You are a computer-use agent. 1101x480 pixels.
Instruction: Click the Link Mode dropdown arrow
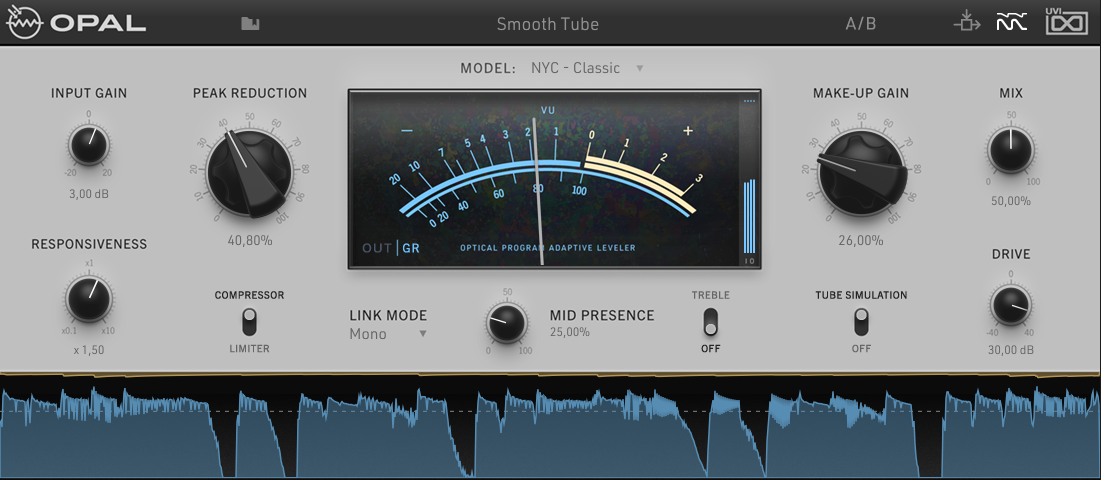[423, 333]
